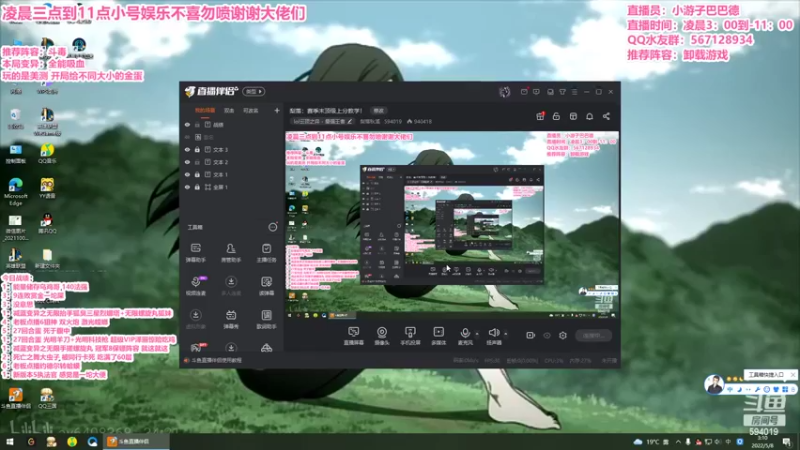Expand speaker options arrow
Screen dimensions: 800x450
pos(506,334)
